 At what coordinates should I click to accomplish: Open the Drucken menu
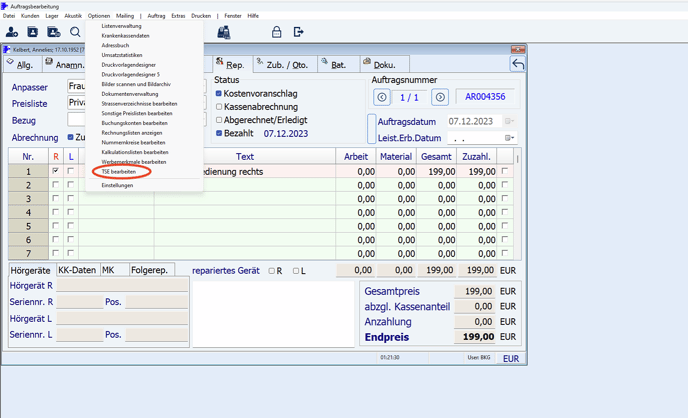tap(201, 16)
